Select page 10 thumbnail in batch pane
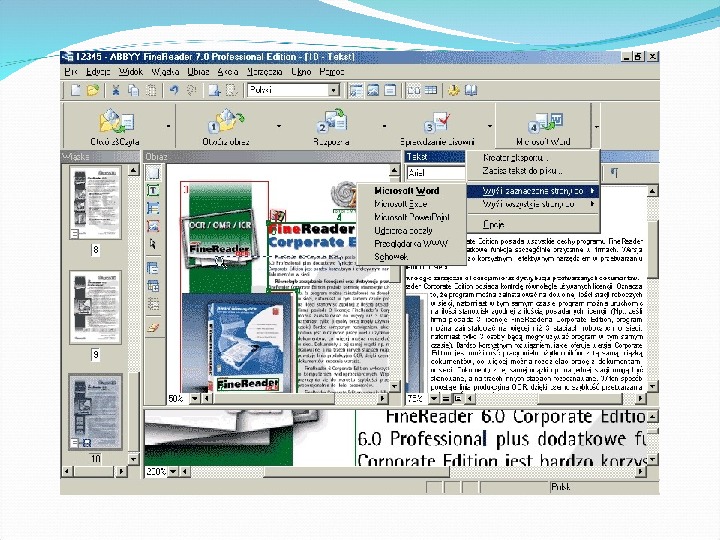Image resolution: width=720 pixels, height=540 pixels. [x=96, y=412]
